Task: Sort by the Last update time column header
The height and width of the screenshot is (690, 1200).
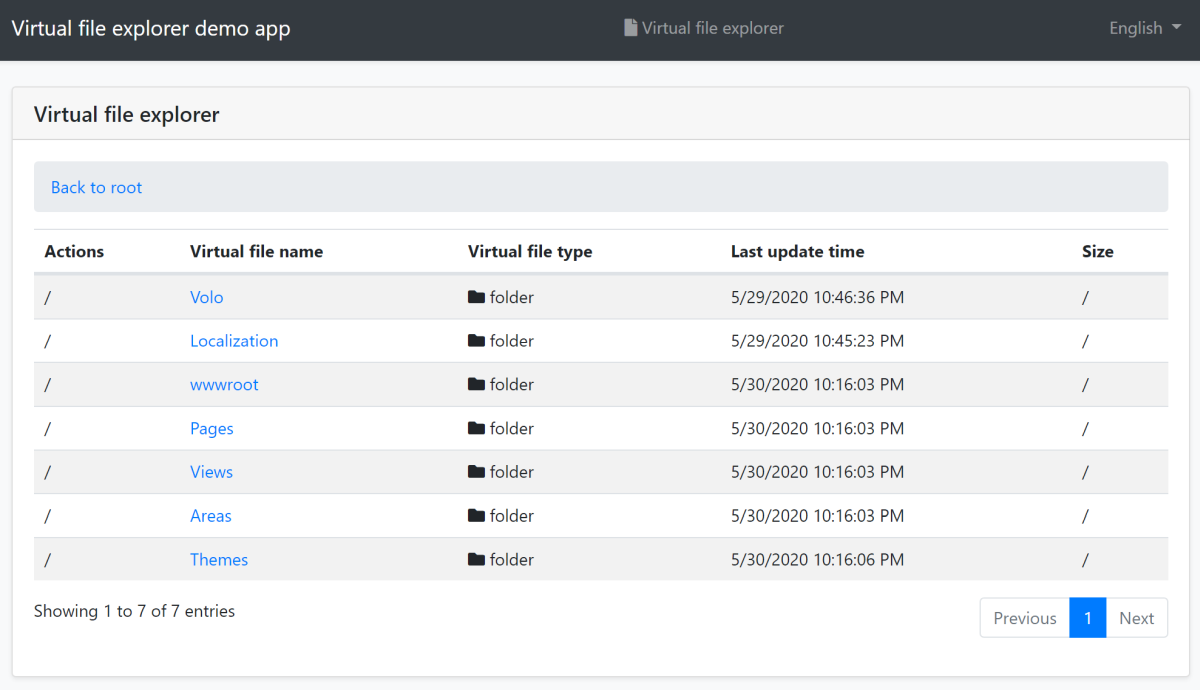Action: pyautogui.click(x=798, y=251)
